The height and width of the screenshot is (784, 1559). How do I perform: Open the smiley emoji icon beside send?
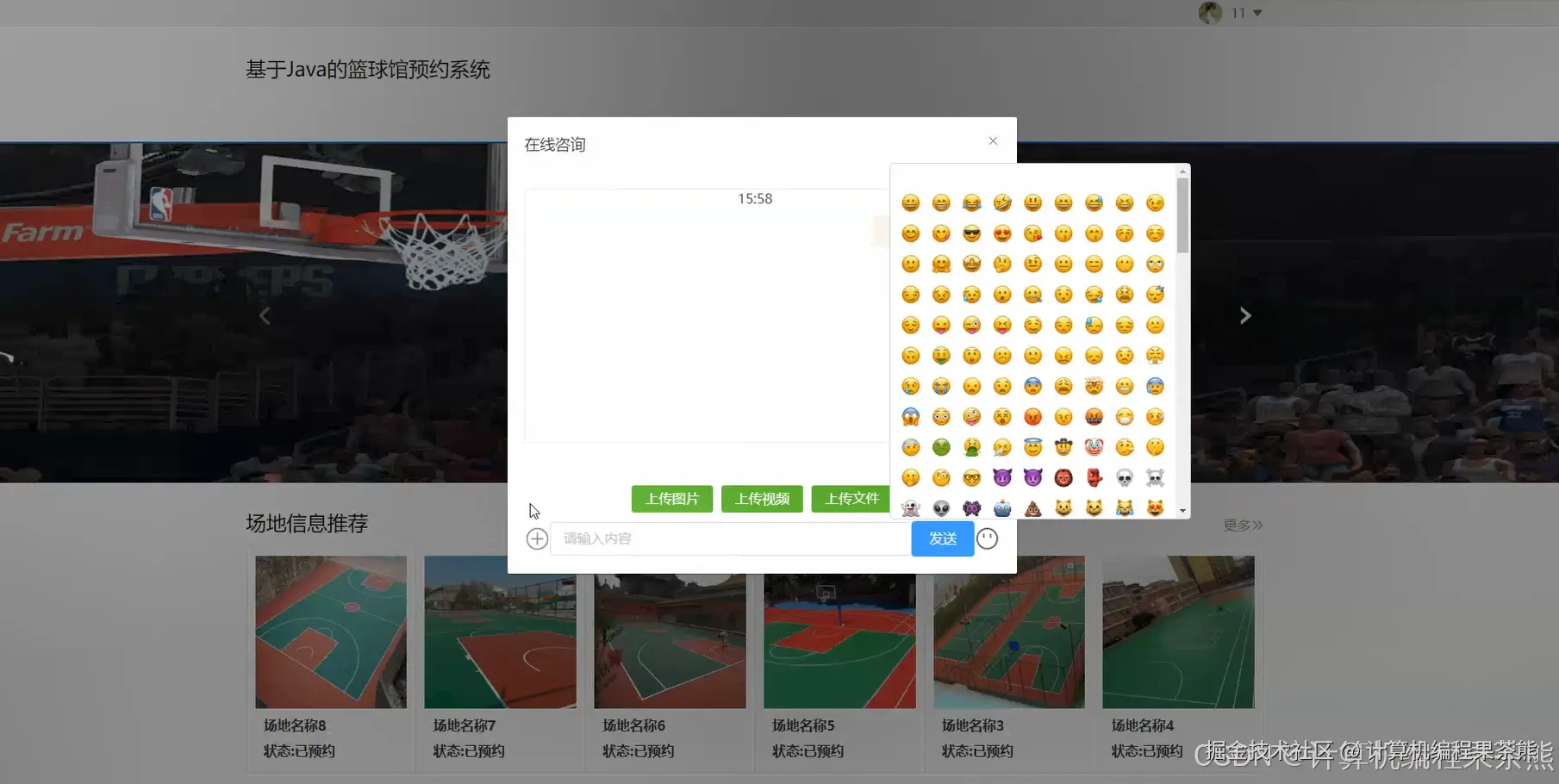(x=987, y=538)
